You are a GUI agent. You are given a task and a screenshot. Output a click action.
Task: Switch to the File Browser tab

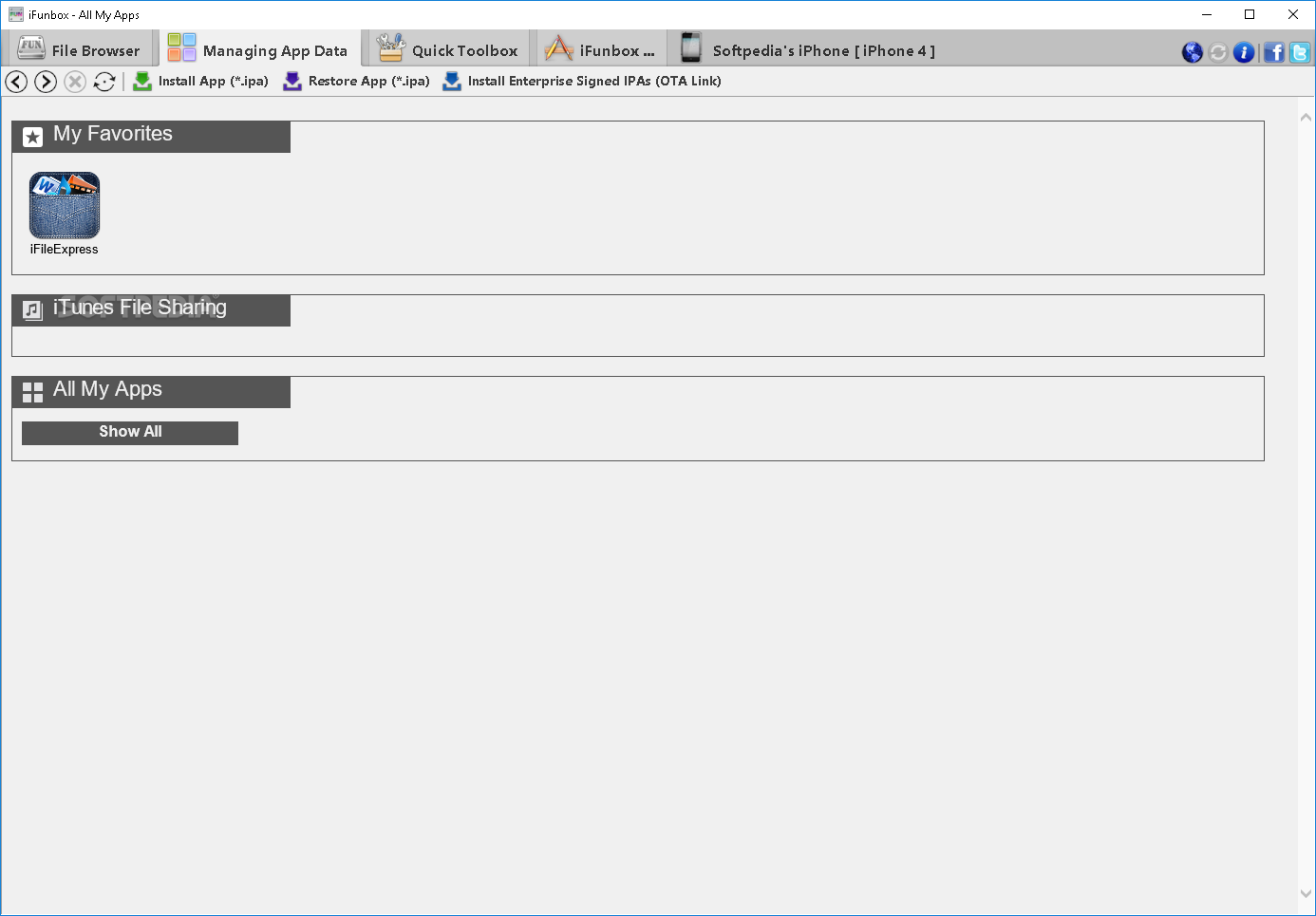[x=79, y=48]
